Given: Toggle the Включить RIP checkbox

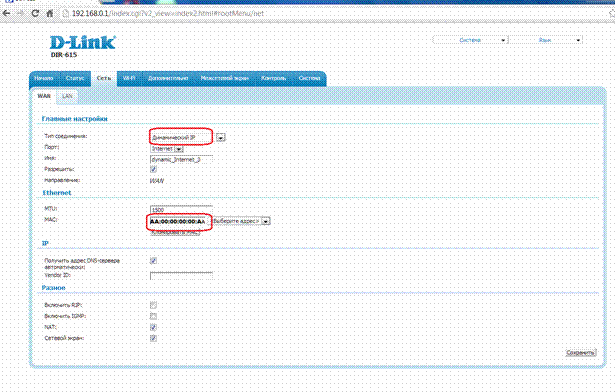Looking at the screenshot, I should tap(153, 305).
